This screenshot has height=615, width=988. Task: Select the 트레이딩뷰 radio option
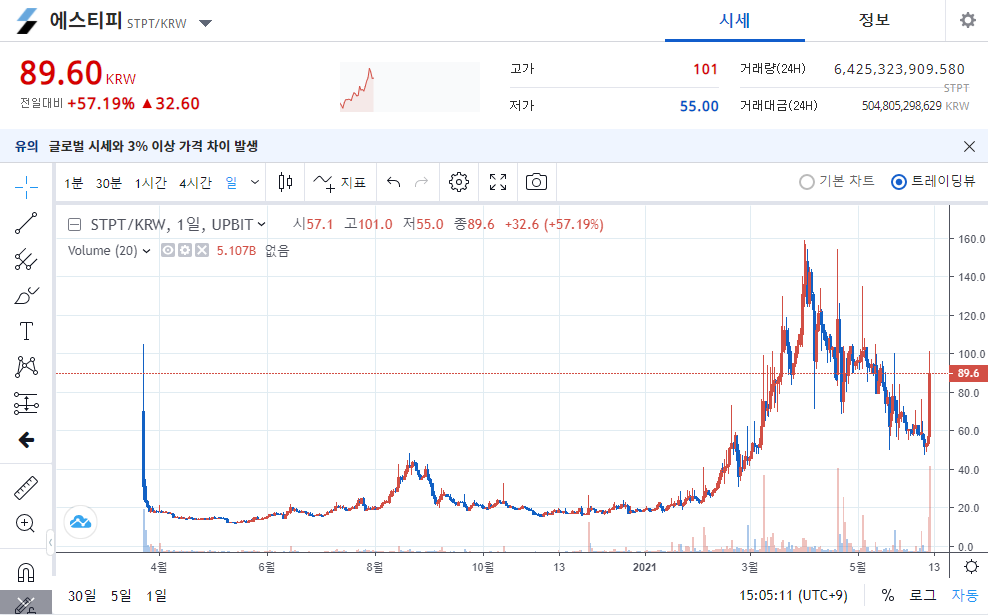[933, 181]
